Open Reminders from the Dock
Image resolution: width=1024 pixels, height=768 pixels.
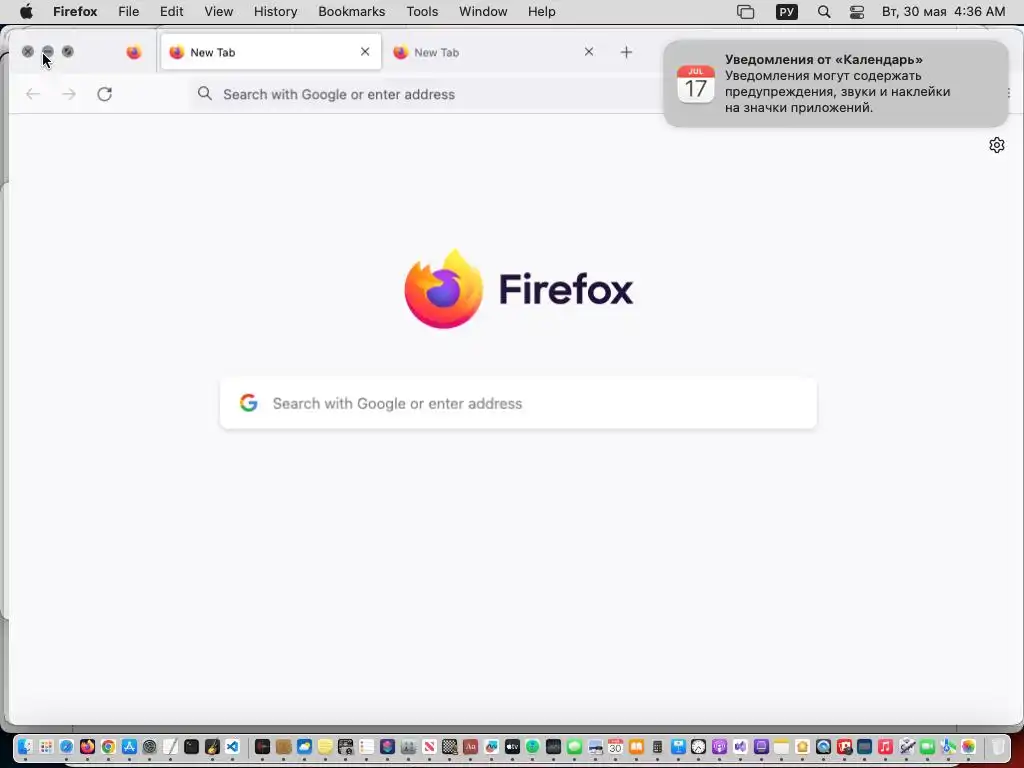point(366,746)
